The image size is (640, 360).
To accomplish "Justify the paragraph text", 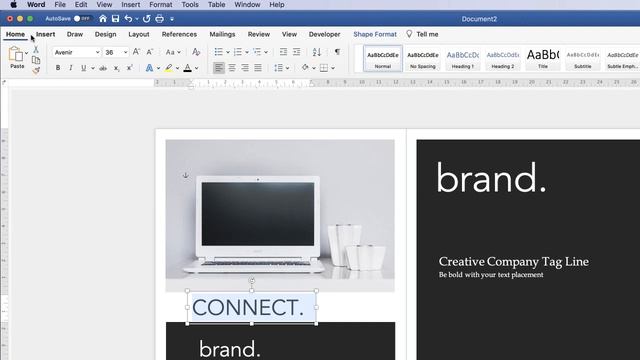I will (258, 68).
